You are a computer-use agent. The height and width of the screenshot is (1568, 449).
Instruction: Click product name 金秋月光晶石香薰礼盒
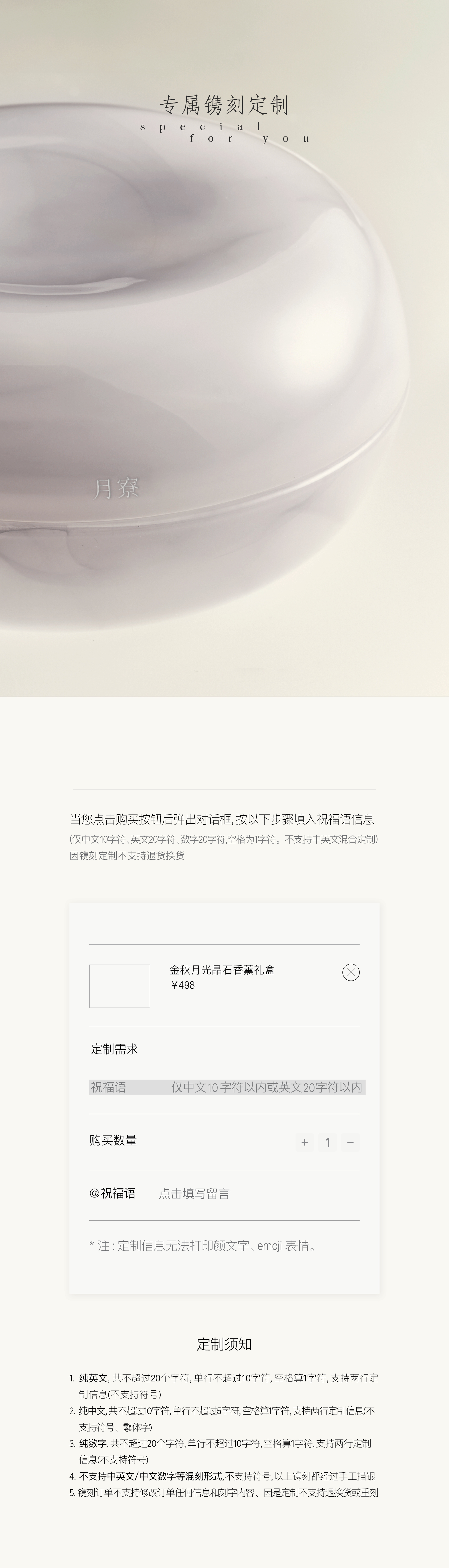pyautogui.click(x=222, y=970)
